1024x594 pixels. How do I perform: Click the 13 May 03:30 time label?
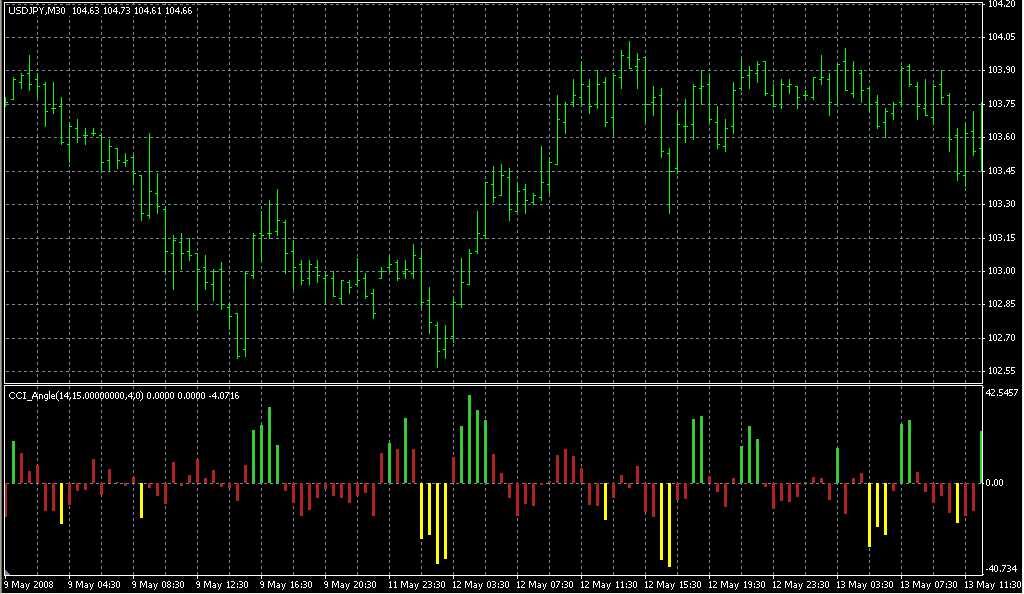865,585
